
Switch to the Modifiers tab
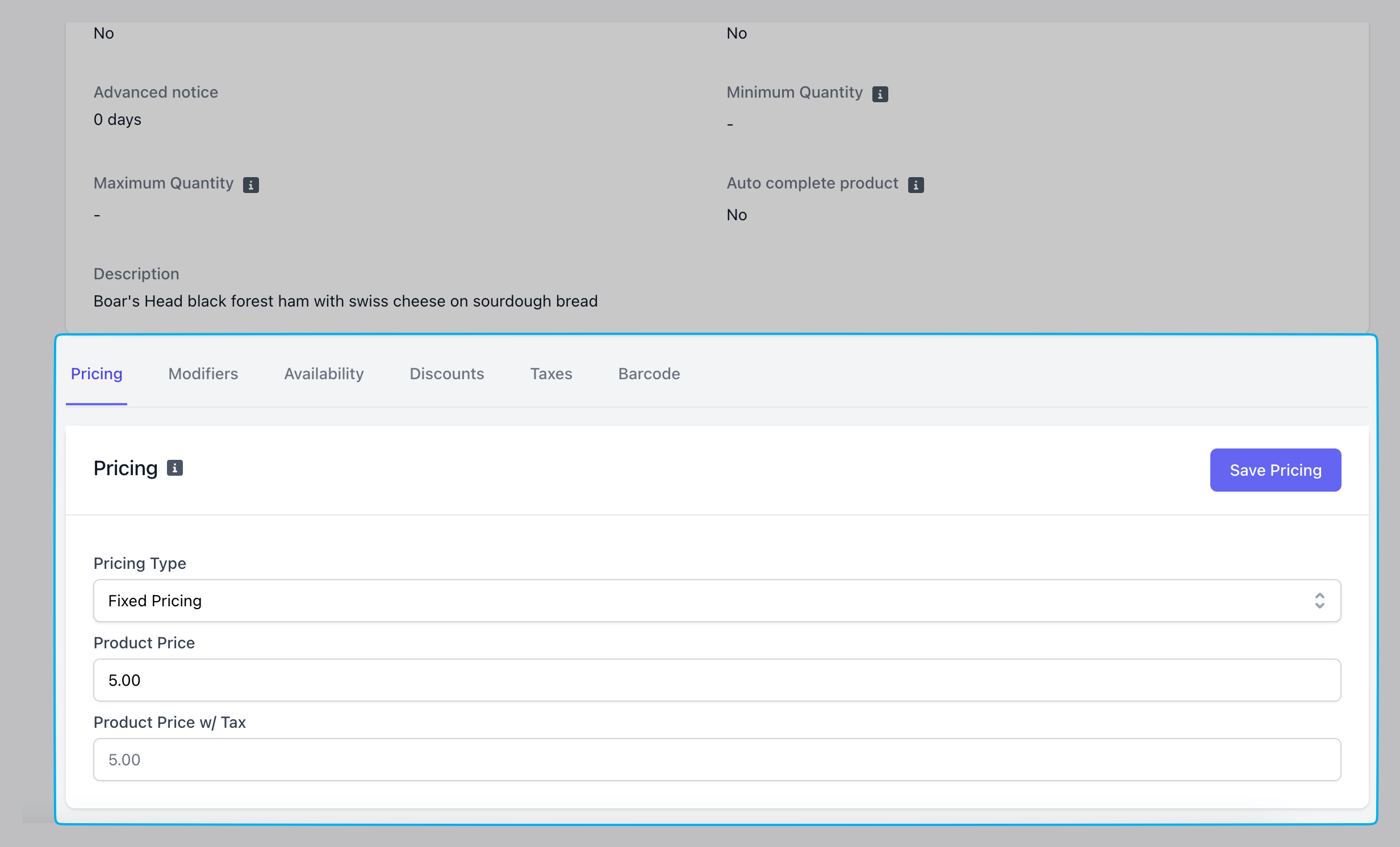[x=203, y=373]
